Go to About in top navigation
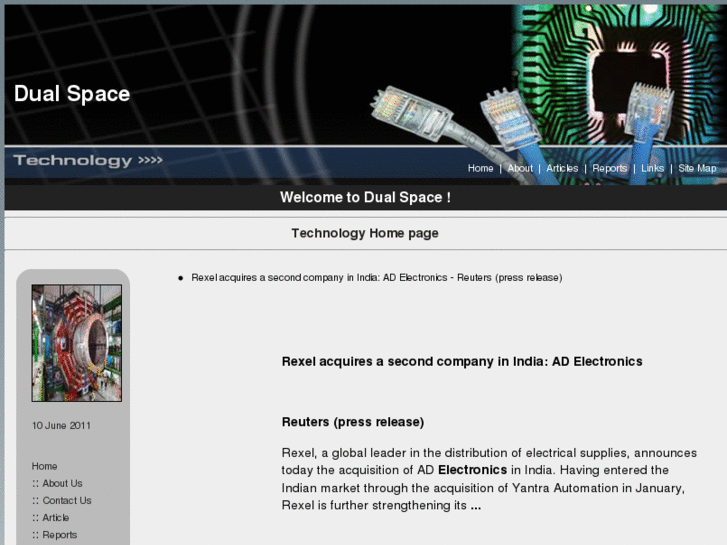Viewport: 727px width, 545px height. (x=520, y=168)
